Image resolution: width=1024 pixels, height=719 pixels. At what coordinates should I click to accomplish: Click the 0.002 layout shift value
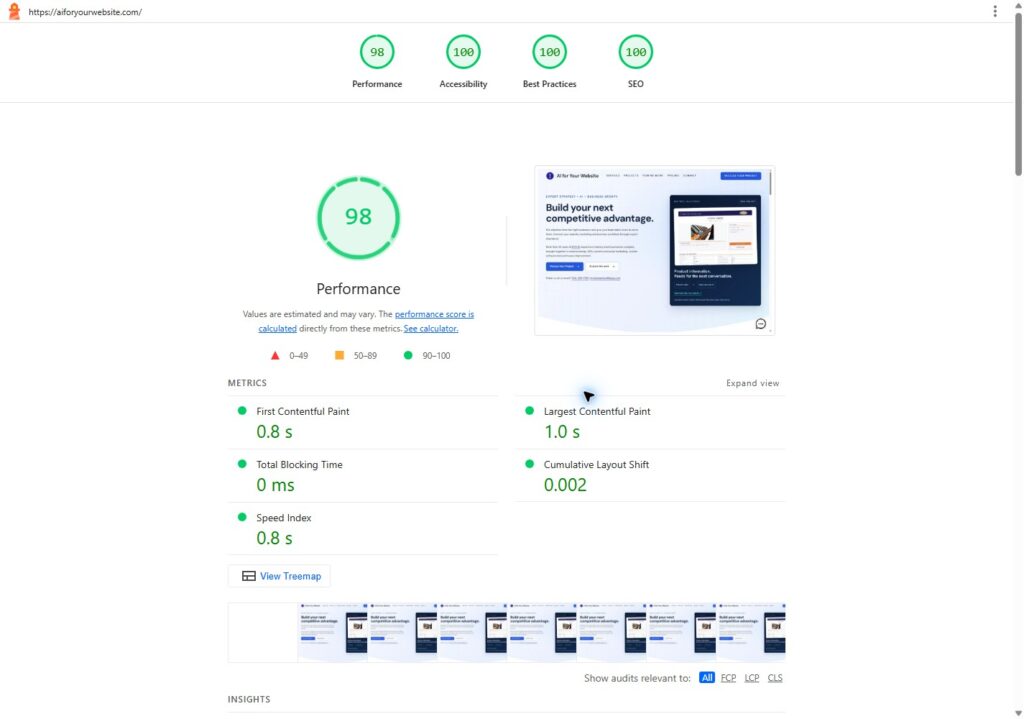point(565,485)
